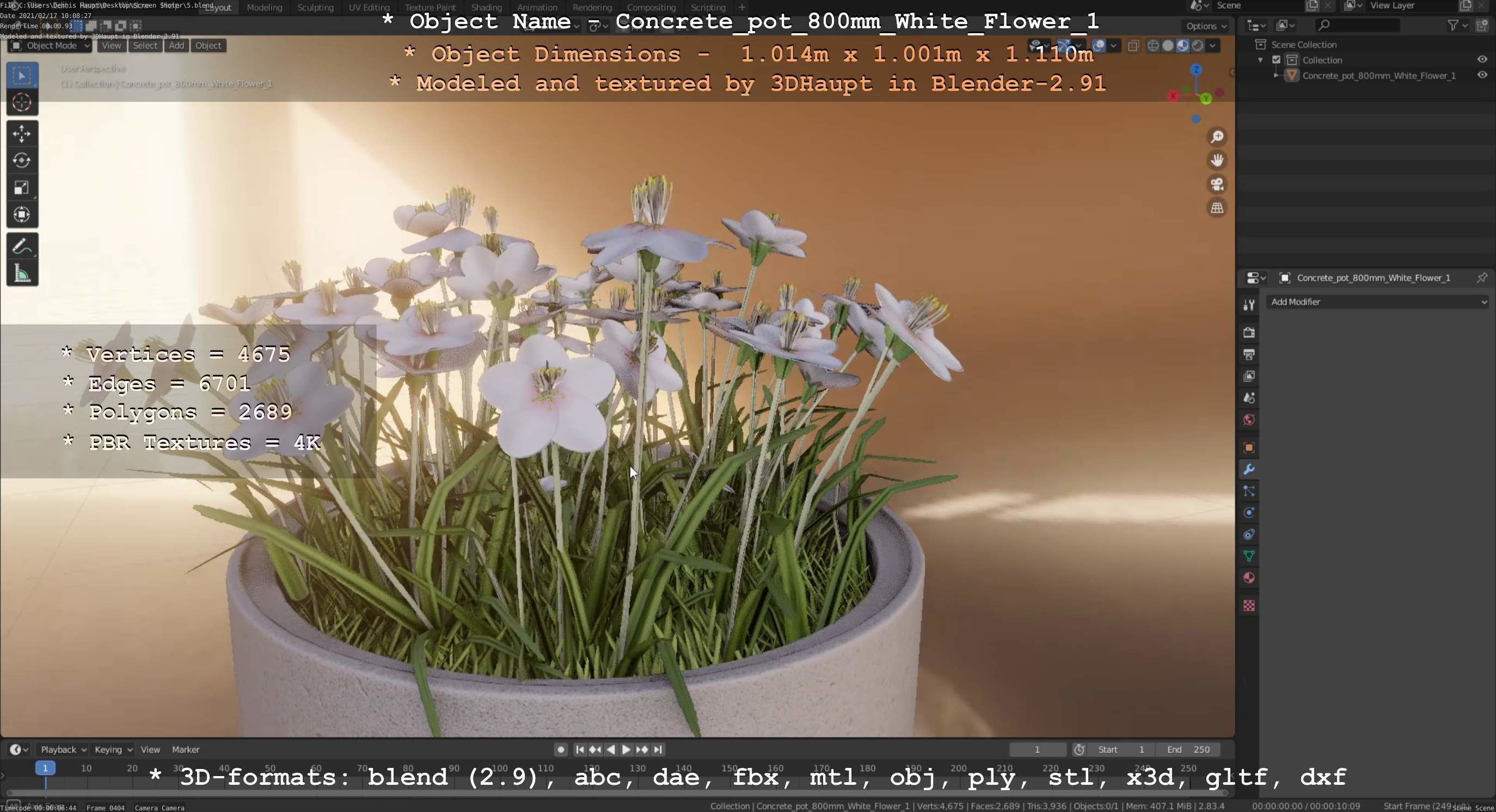The height and width of the screenshot is (812, 1496).
Task: Open Object Data Properties green triangle tab
Action: (x=1249, y=556)
